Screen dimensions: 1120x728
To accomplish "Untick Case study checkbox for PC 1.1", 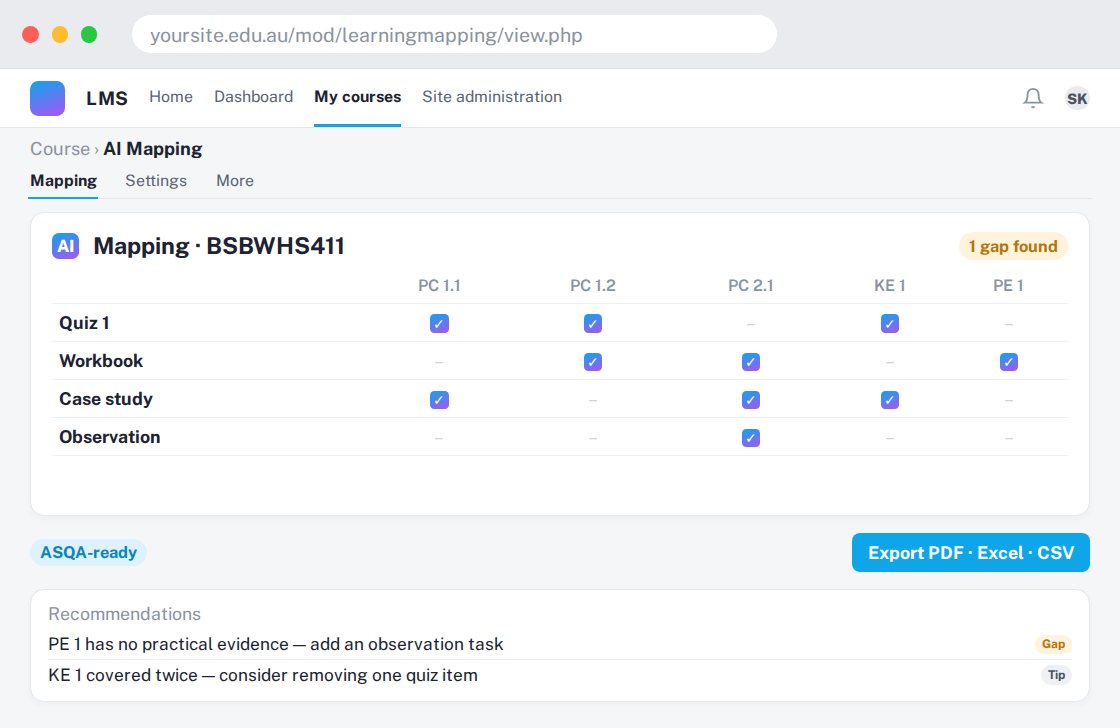I will 439,399.
